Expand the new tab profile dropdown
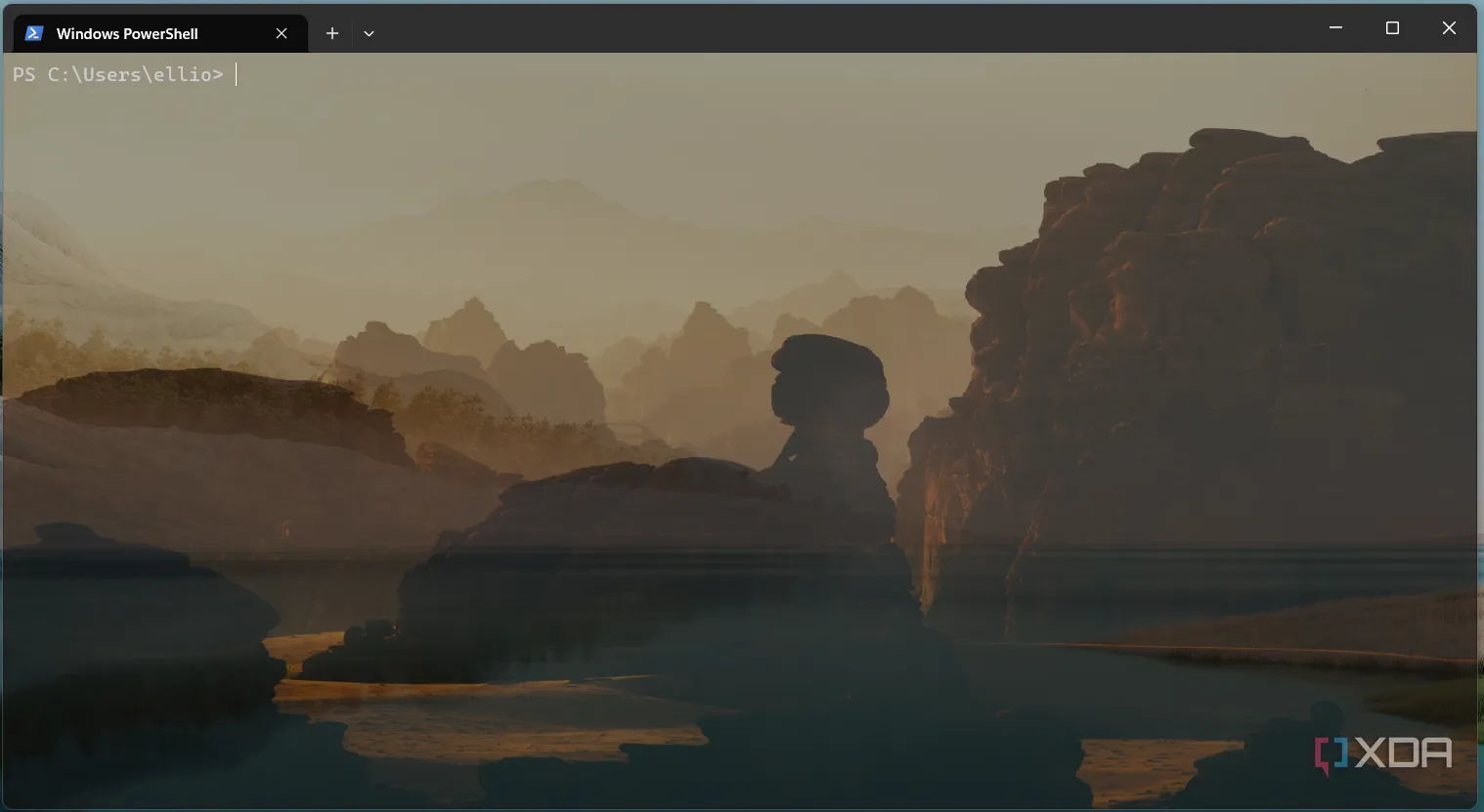 [x=369, y=33]
